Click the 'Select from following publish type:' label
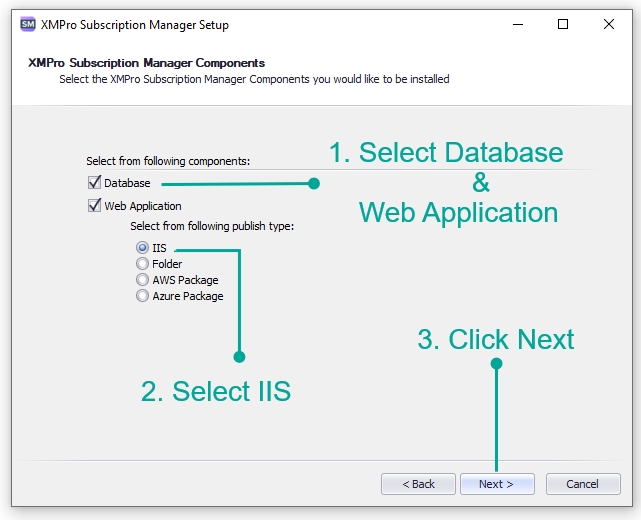This screenshot has height=520, width=641. (212, 226)
